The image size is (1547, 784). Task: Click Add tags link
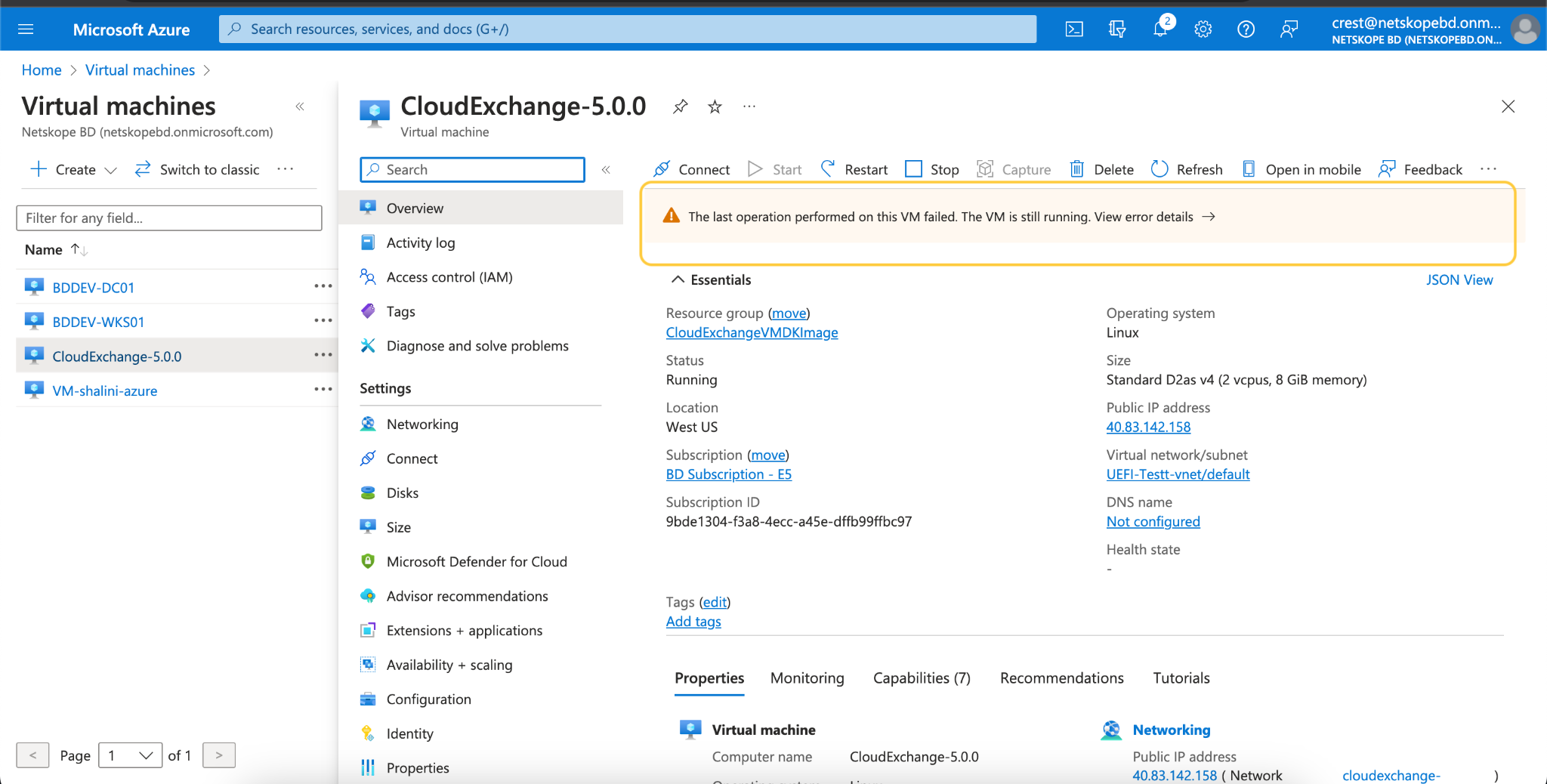click(693, 621)
